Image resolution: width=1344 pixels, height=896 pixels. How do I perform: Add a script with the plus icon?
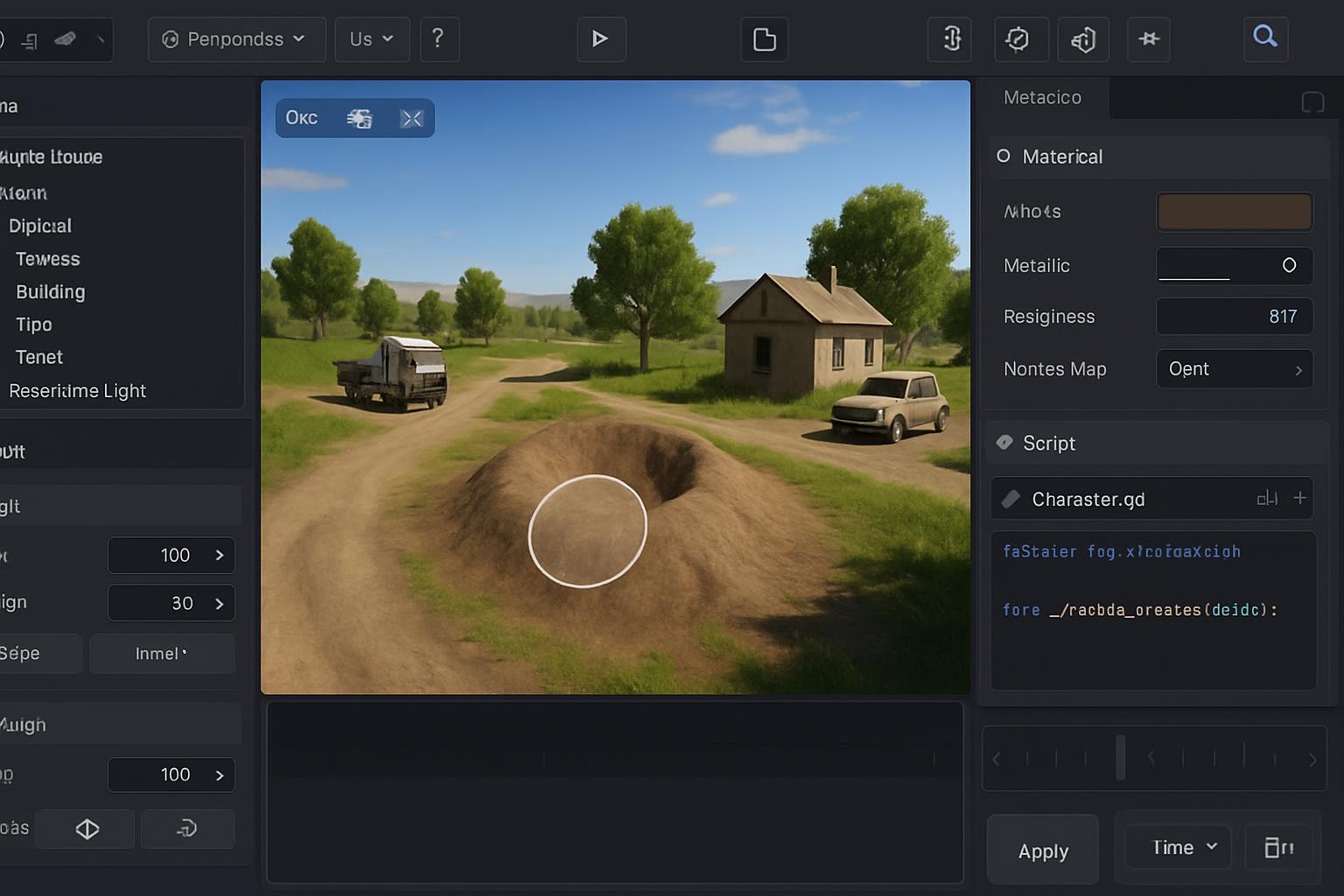[x=1300, y=498]
